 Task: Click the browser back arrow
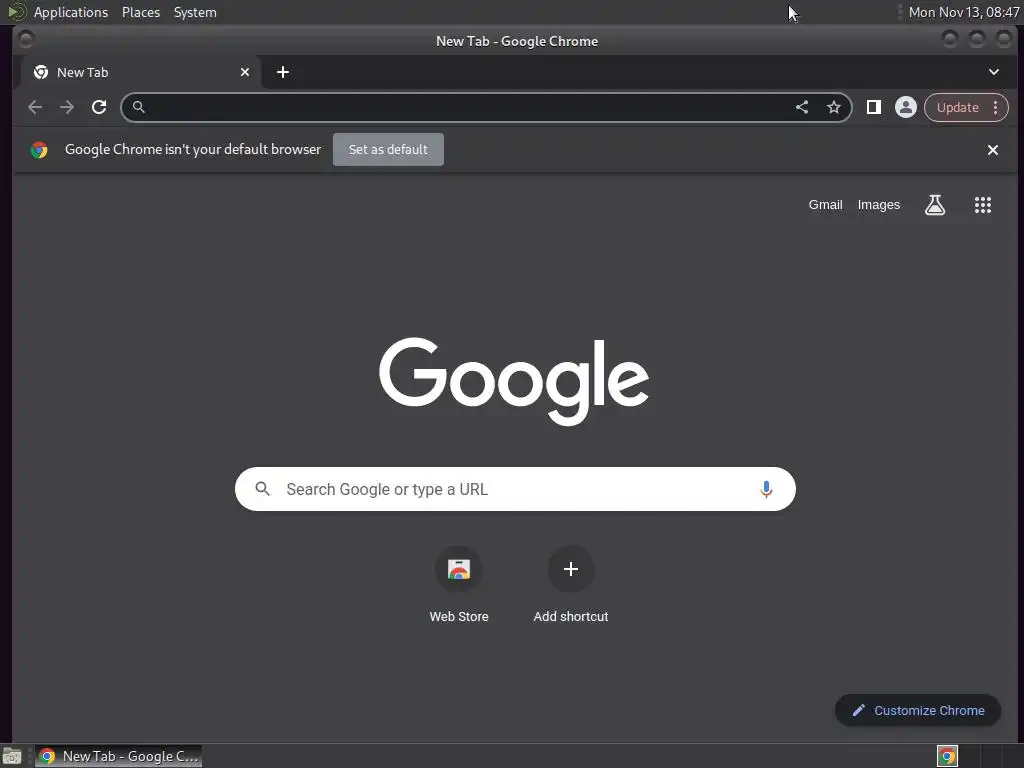tap(35, 107)
